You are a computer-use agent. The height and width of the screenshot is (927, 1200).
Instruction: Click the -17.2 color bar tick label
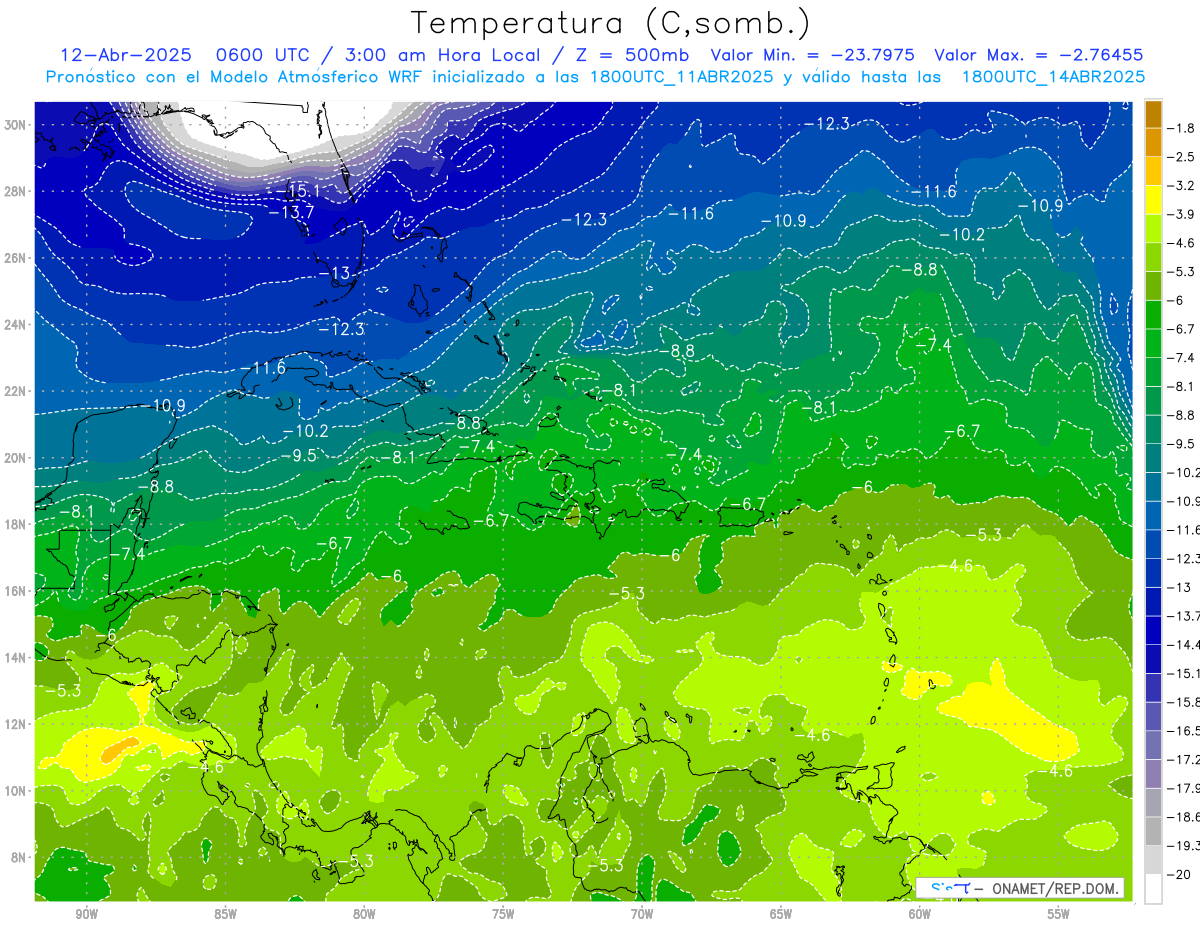(x=1184, y=759)
